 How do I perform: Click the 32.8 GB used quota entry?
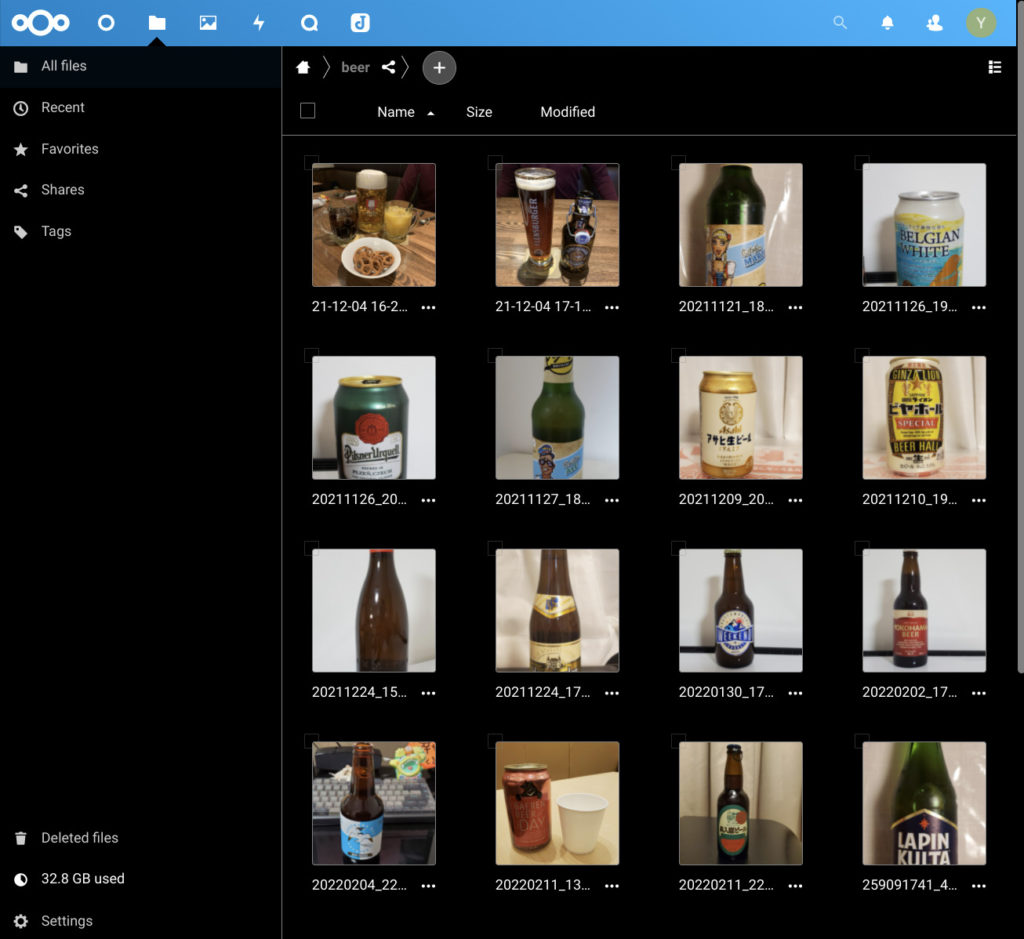coord(140,879)
